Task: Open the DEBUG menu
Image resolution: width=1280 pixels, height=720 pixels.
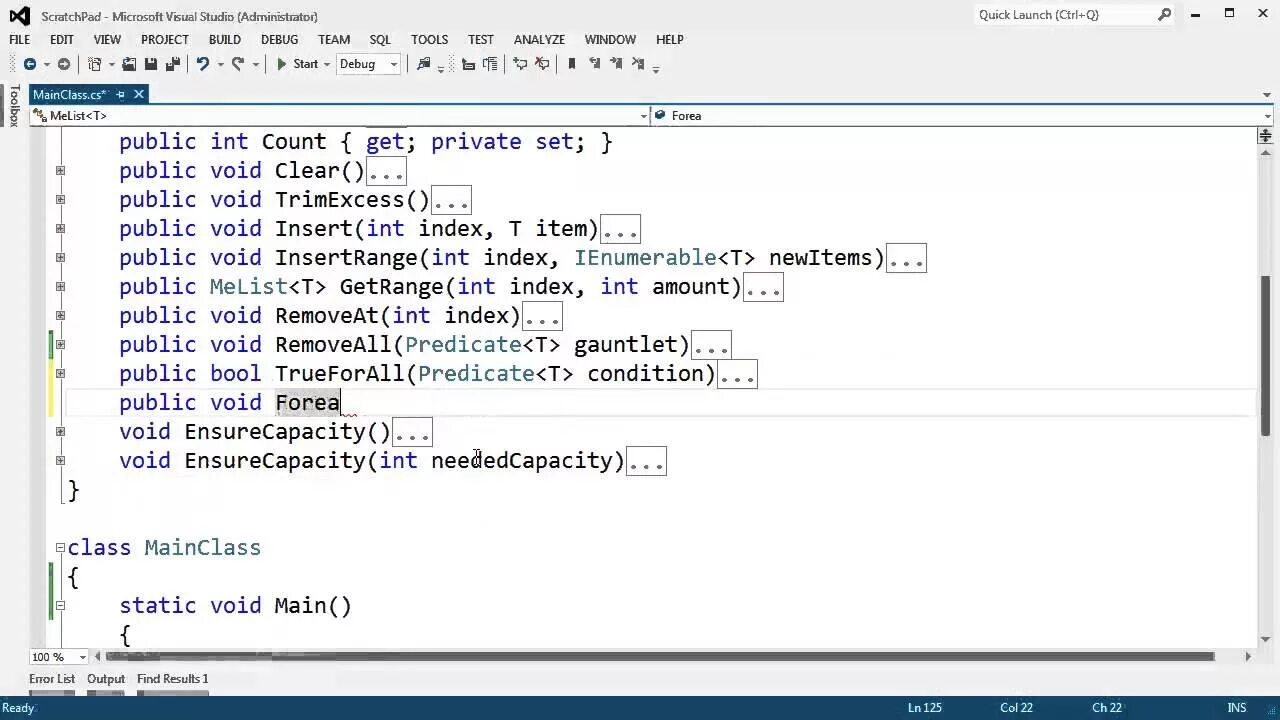Action: coord(280,39)
